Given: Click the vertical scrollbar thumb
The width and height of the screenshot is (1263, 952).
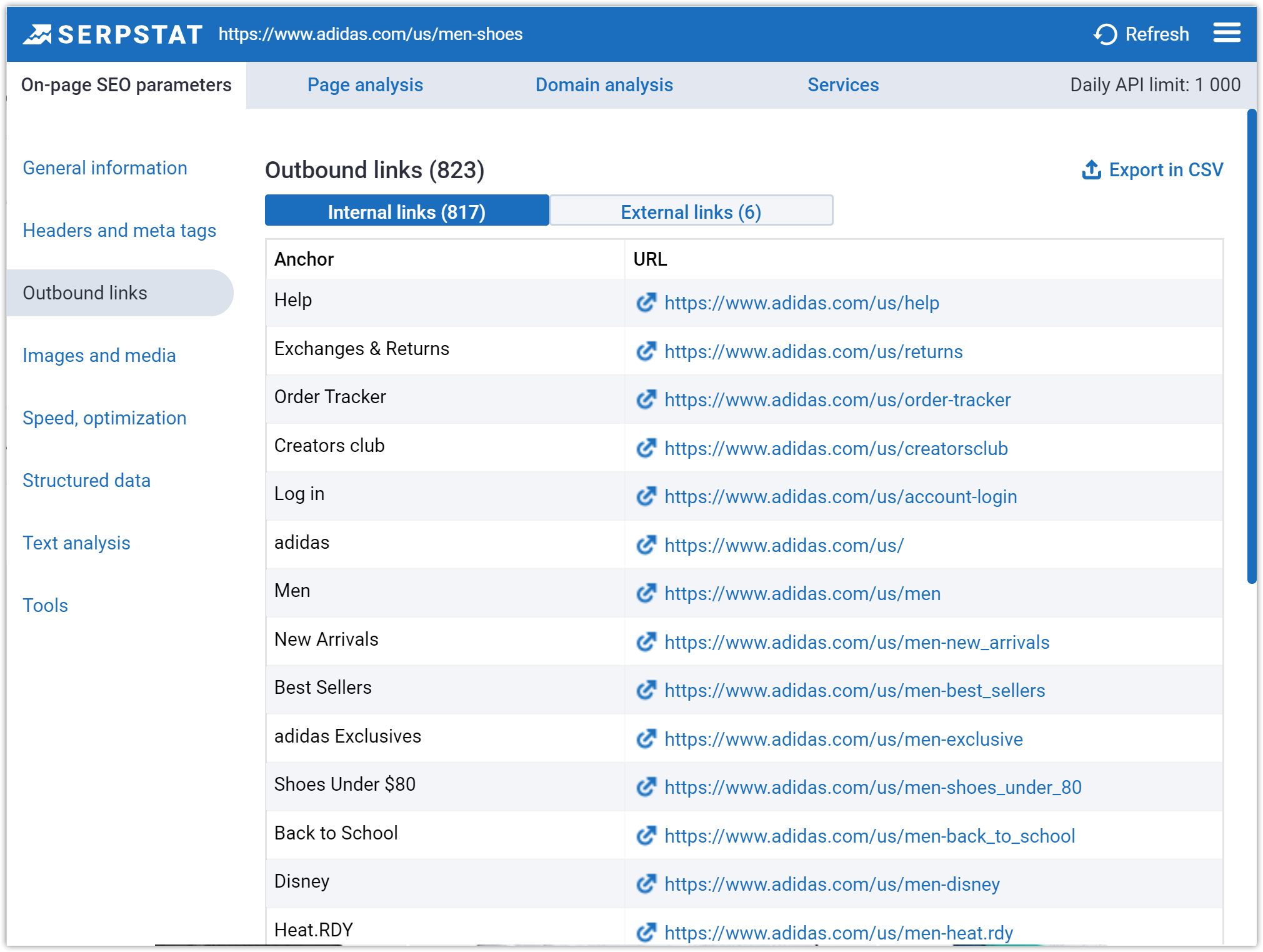Looking at the screenshot, I should (x=1252, y=346).
